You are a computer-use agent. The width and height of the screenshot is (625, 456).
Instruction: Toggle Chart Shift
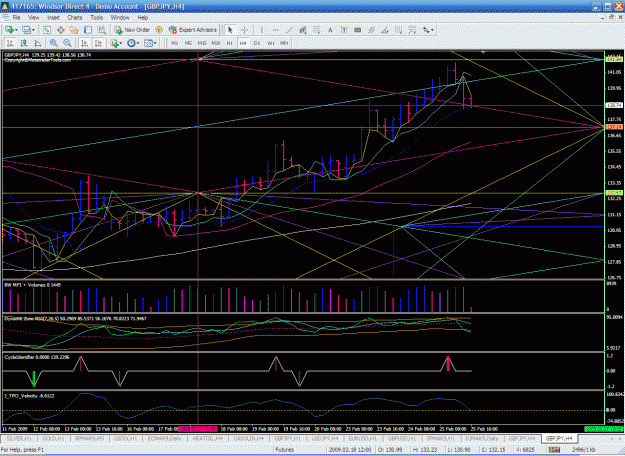98,43
